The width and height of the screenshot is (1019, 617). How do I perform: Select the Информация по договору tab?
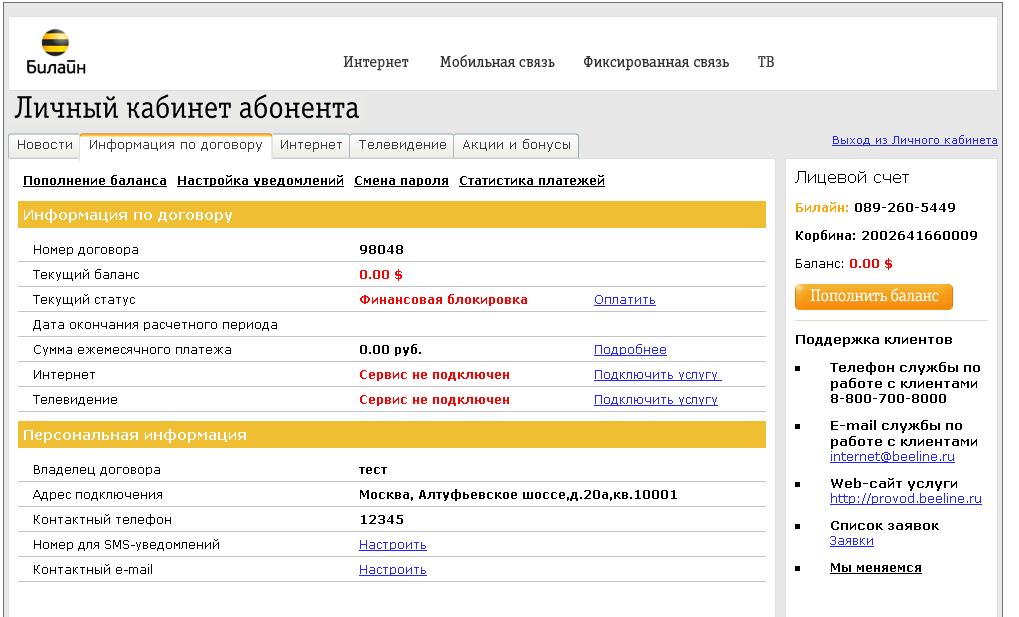[x=175, y=145]
